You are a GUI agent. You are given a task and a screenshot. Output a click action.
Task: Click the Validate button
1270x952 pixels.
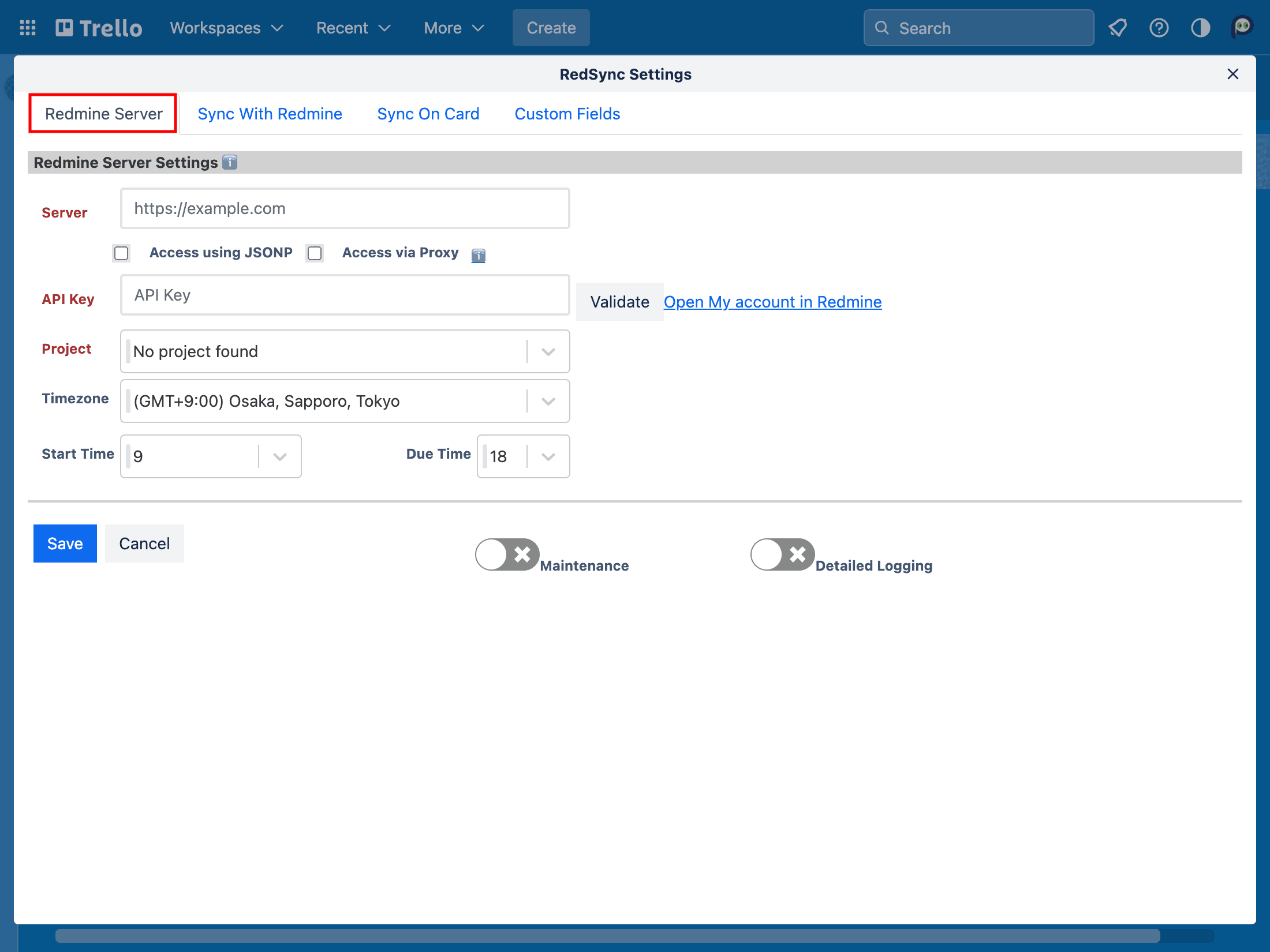click(x=619, y=301)
